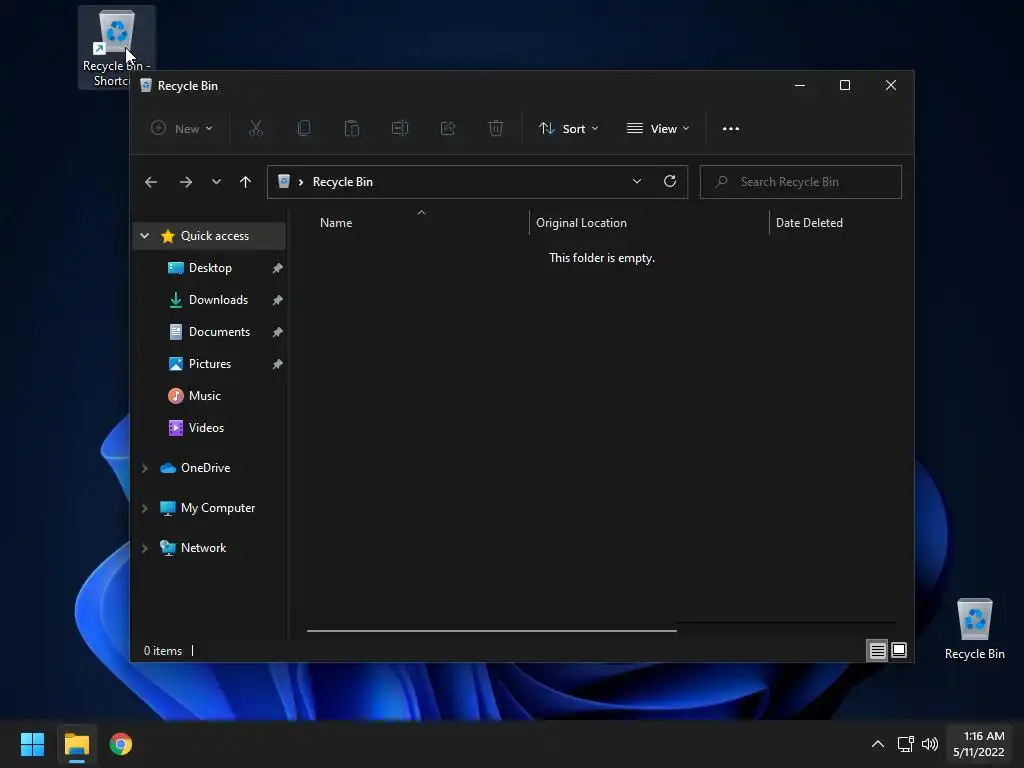Image resolution: width=1024 pixels, height=768 pixels.
Task: Click Recycle Bin breadcrumb in address bar
Action: pyautogui.click(x=342, y=182)
